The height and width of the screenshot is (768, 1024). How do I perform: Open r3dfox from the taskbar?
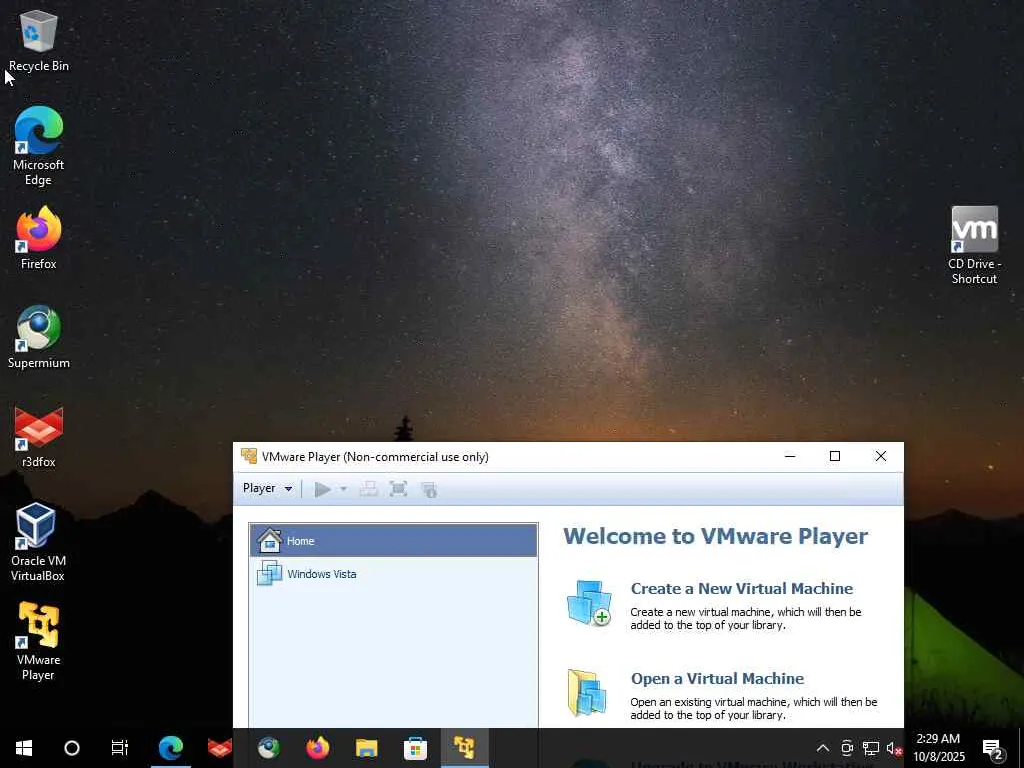pyautogui.click(x=219, y=748)
